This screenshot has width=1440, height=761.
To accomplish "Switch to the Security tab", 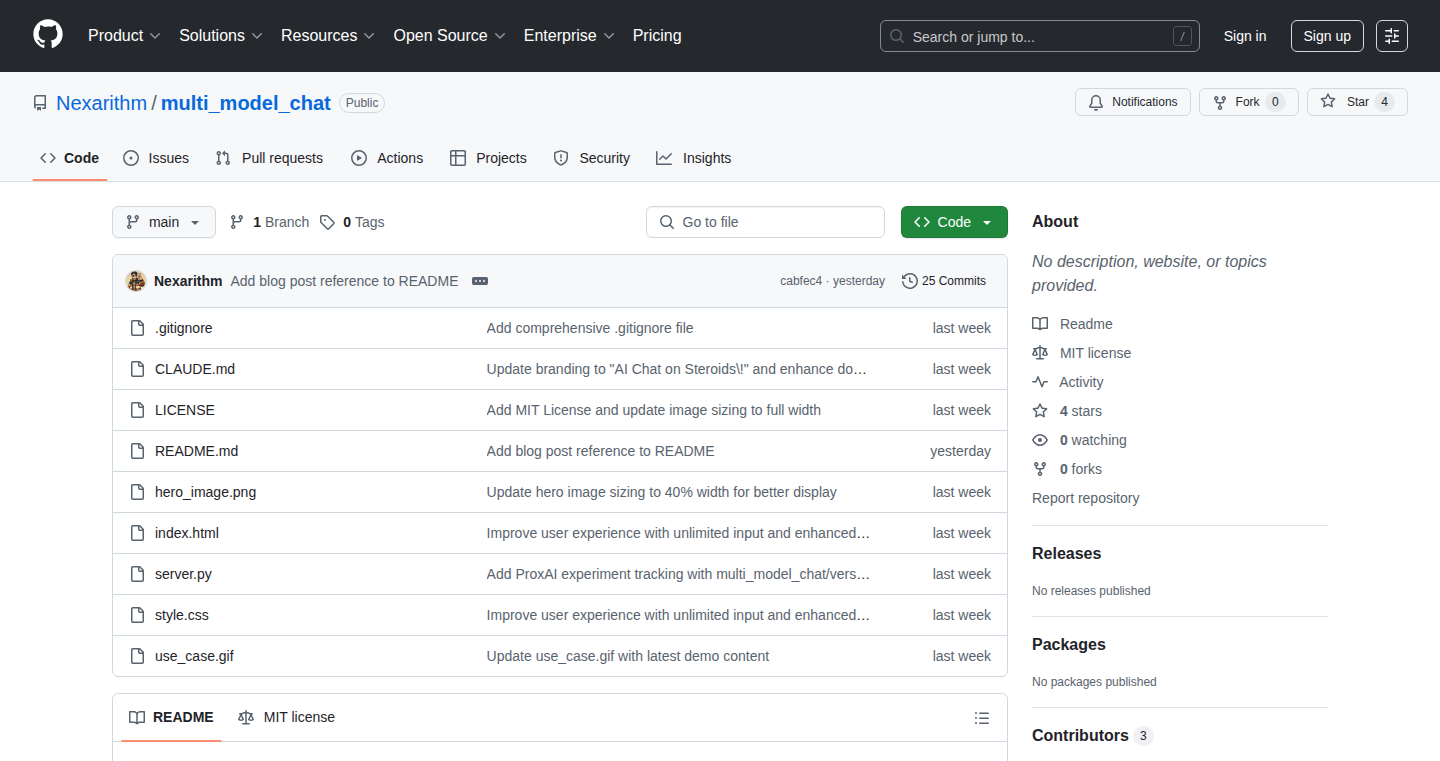I will (x=592, y=158).
